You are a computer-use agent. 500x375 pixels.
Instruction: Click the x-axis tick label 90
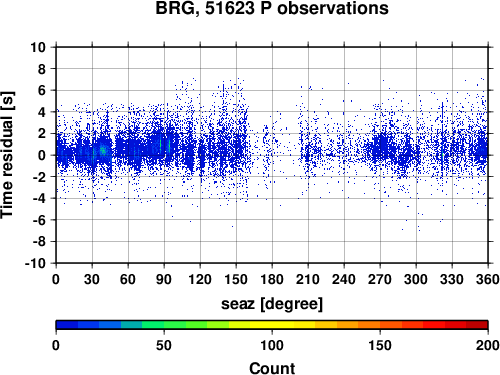point(164,279)
